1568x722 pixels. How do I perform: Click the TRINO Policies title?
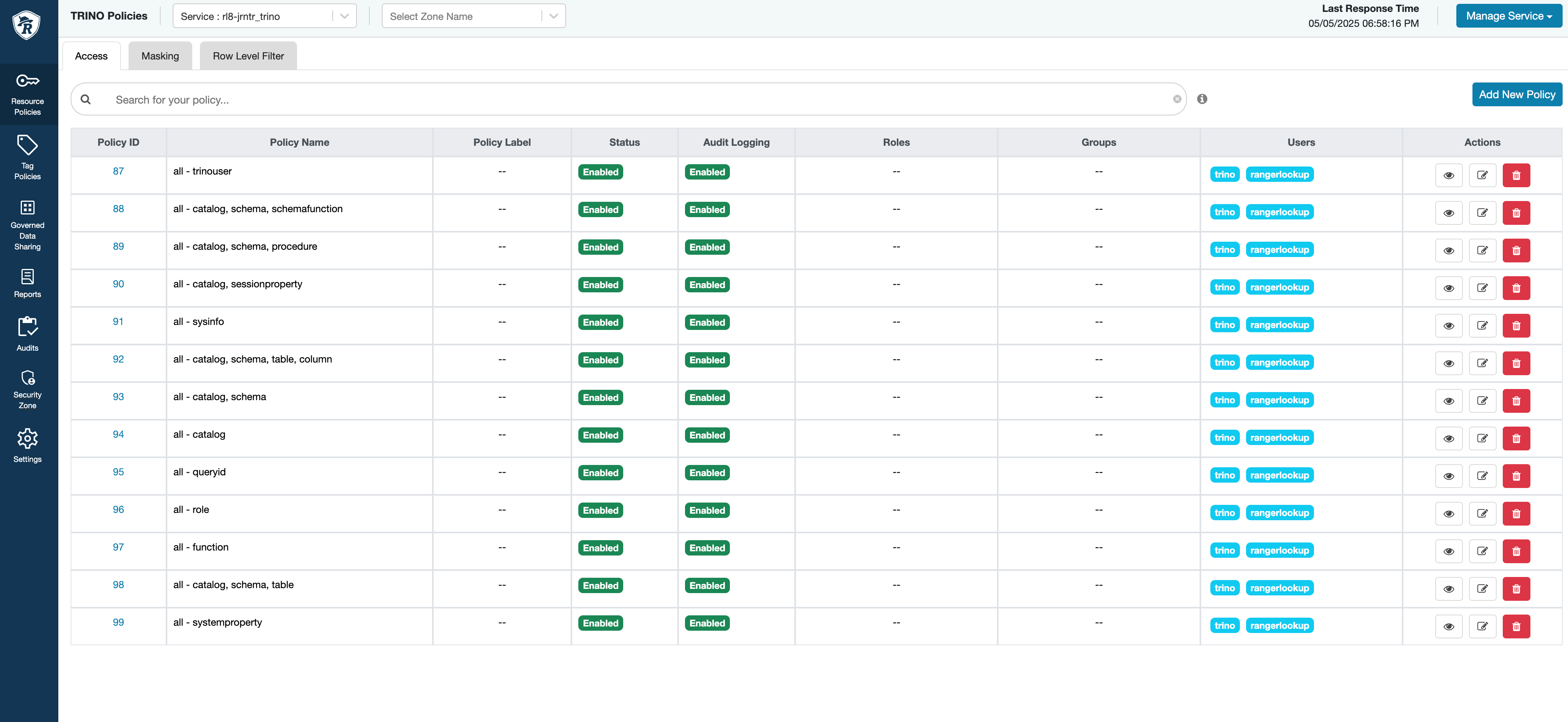(x=109, y=16)
